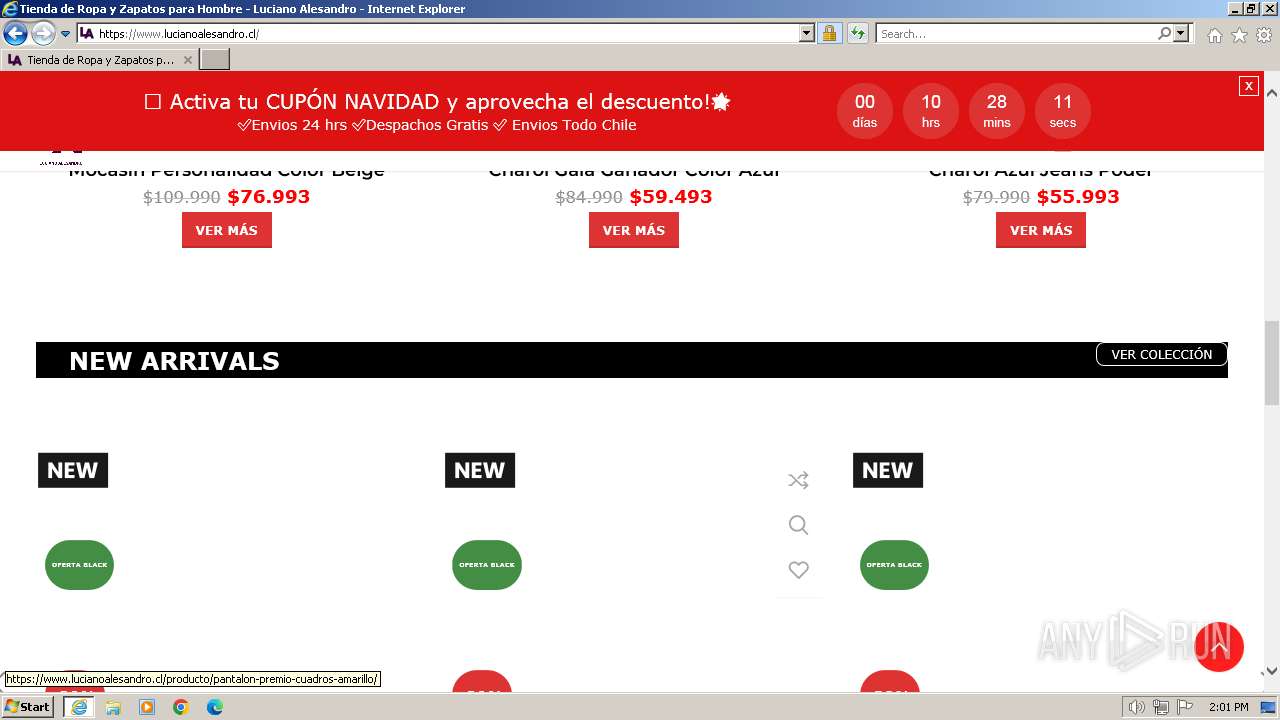This screenshot has height=720, width=1280.
Task: Expand the address bar autocomplete dropdown
Action: [x=807, y=33]
